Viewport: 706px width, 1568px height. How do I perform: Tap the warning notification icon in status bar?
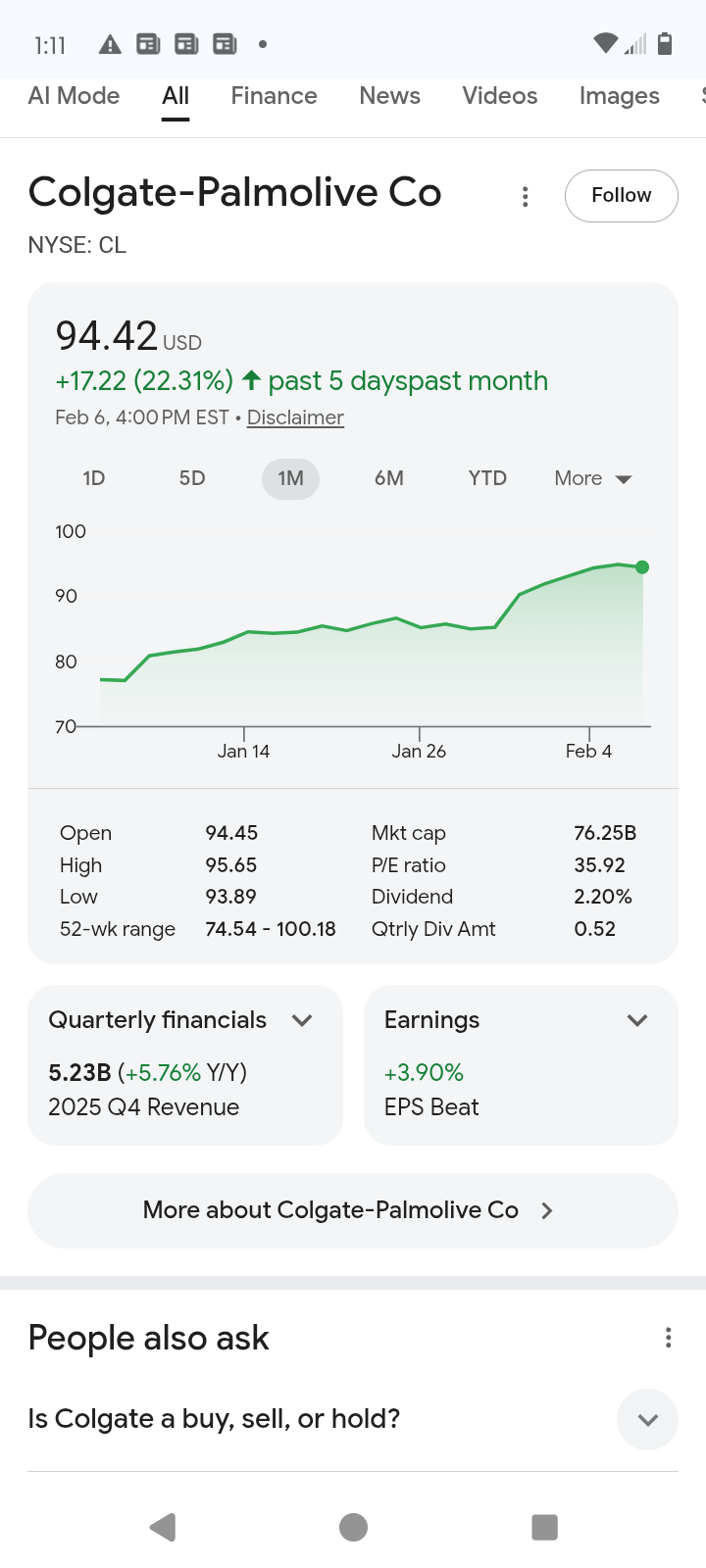[110, 44]
